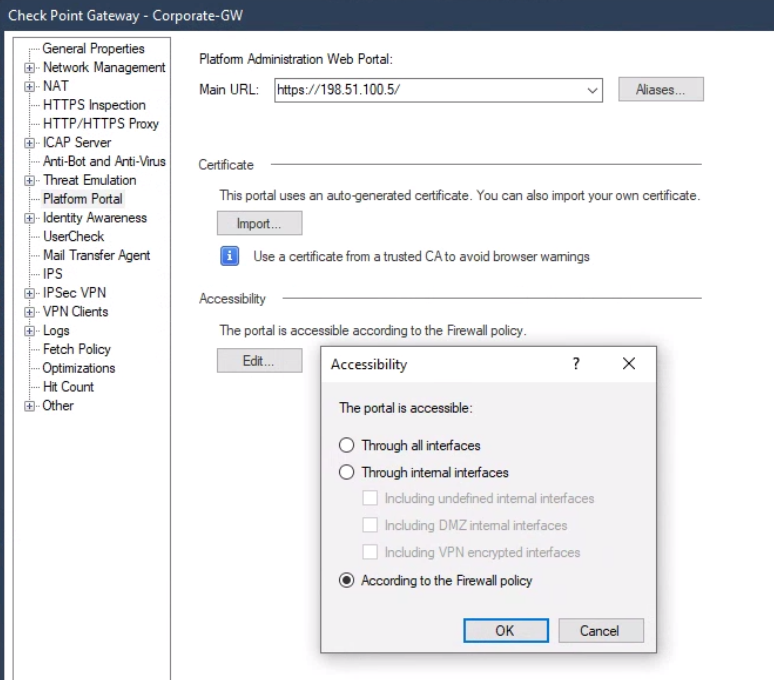Expand the VPN Clients tree node
Image resolution: width=774 pixels, height=680 pixels.
(30, 312)
